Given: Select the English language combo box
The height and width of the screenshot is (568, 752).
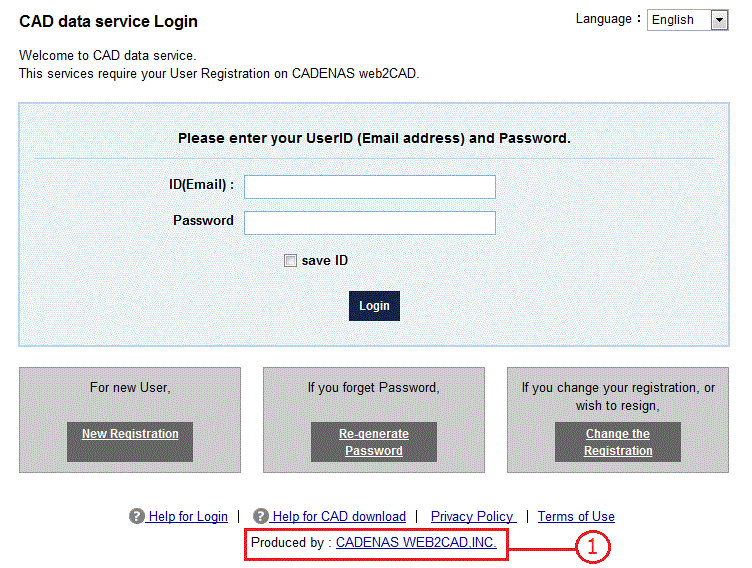Looking at the screenshot, I should click(679, 20).
